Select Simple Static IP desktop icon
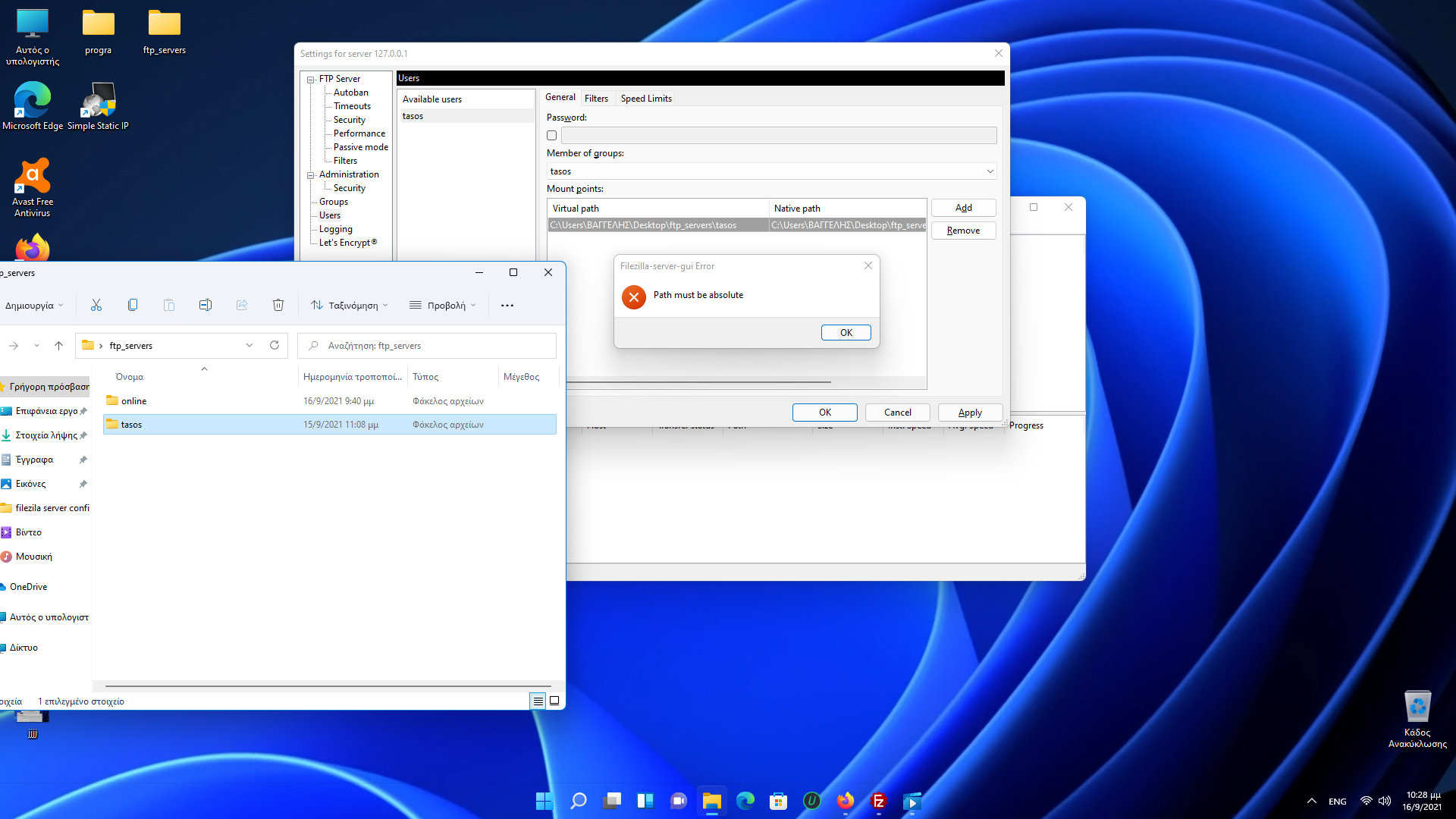1456x819 pixels. [x=98, y=106]
